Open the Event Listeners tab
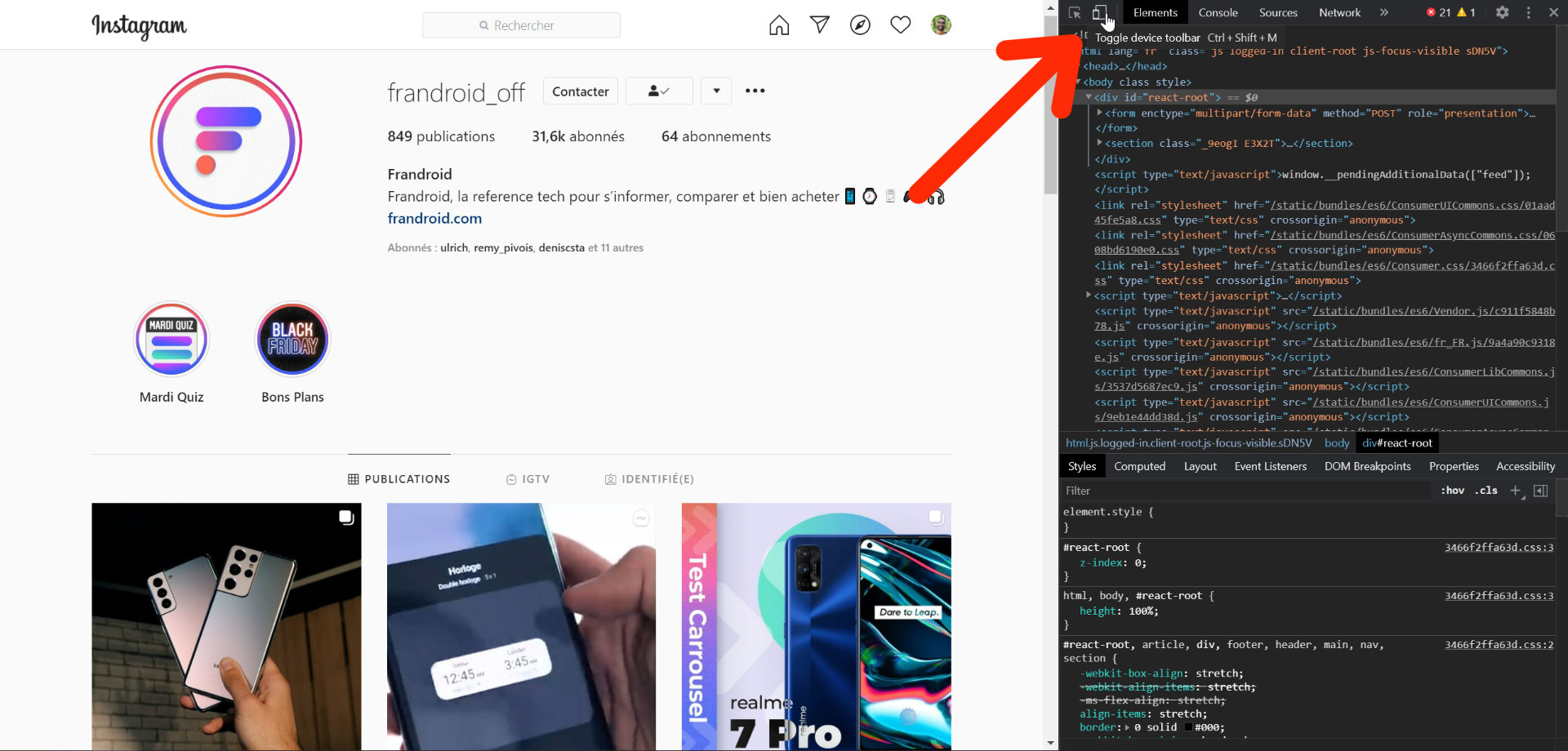This screenshot has height=751, width=1568. [1270, 466]
